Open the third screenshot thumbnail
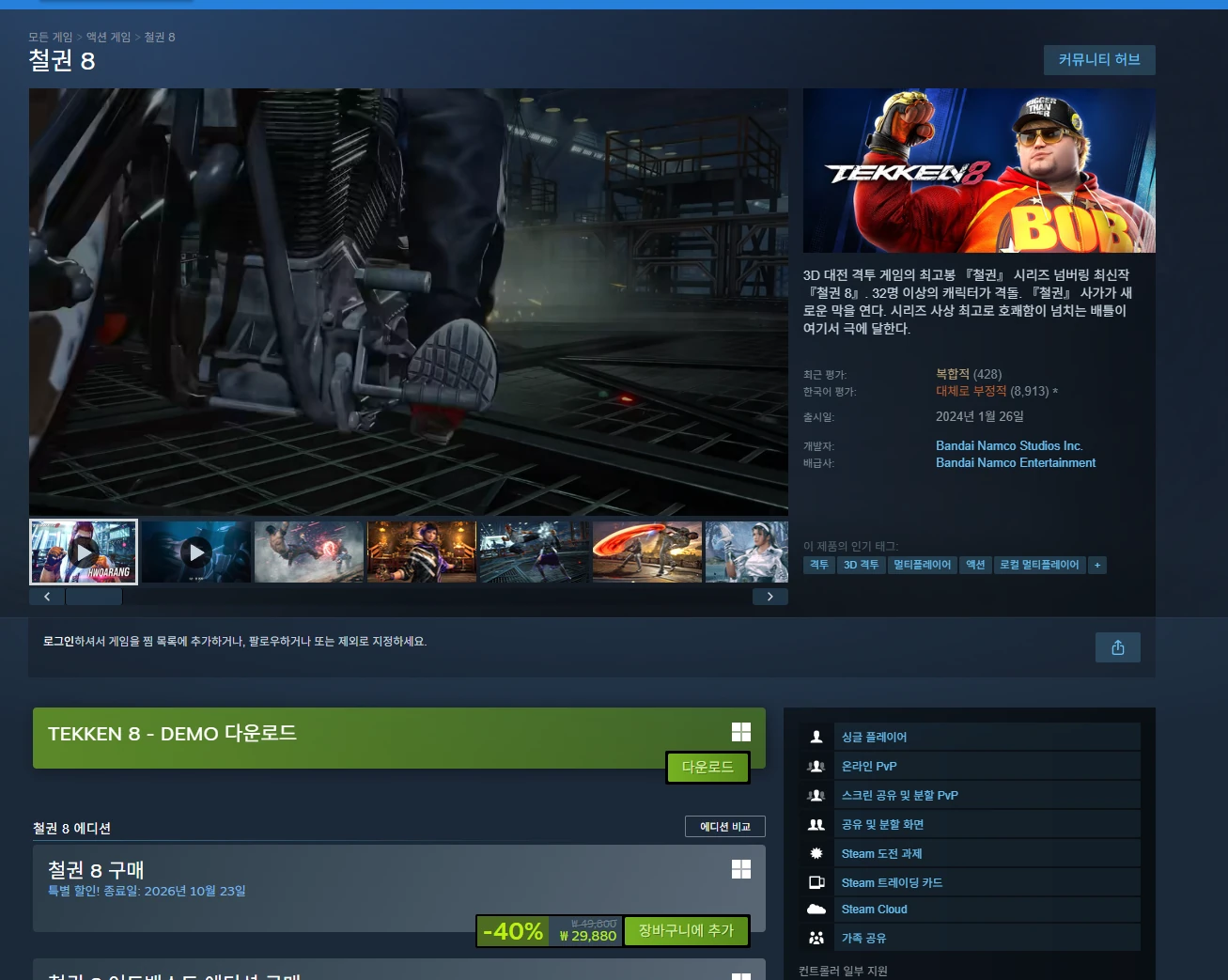Screen dimensions: 1228x980 [308, 552]
